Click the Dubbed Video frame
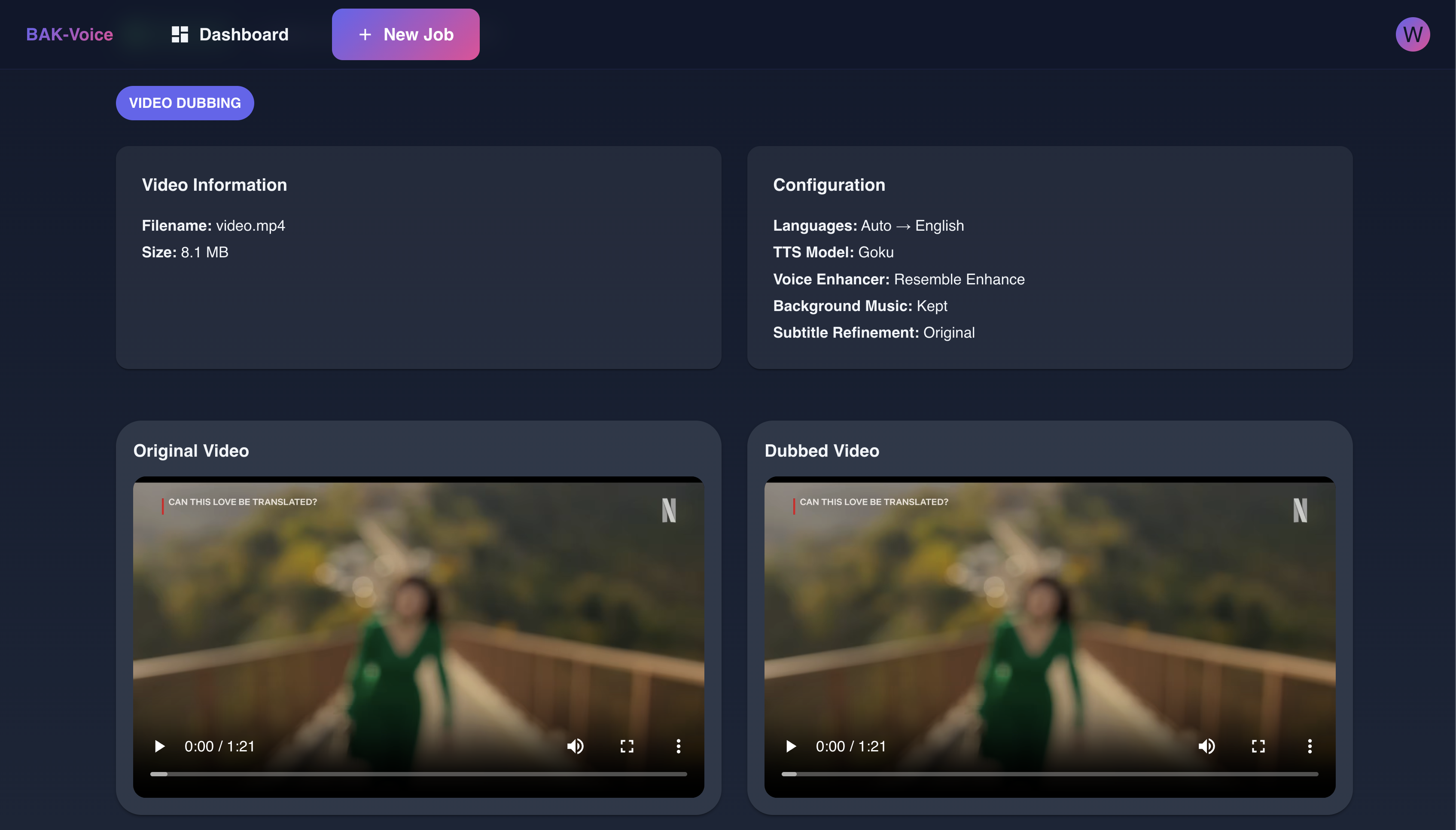 point(1050,616)
